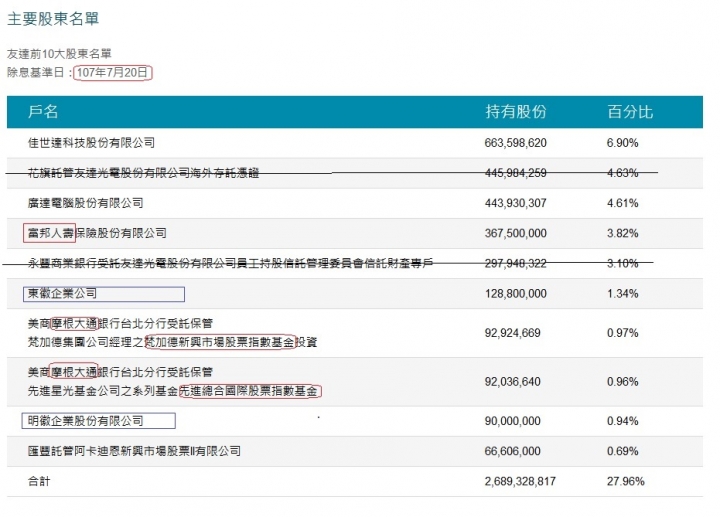Screen dimensions: 720x517
Task: Click share count 66,606,000
Action: (x=512, y=451)
